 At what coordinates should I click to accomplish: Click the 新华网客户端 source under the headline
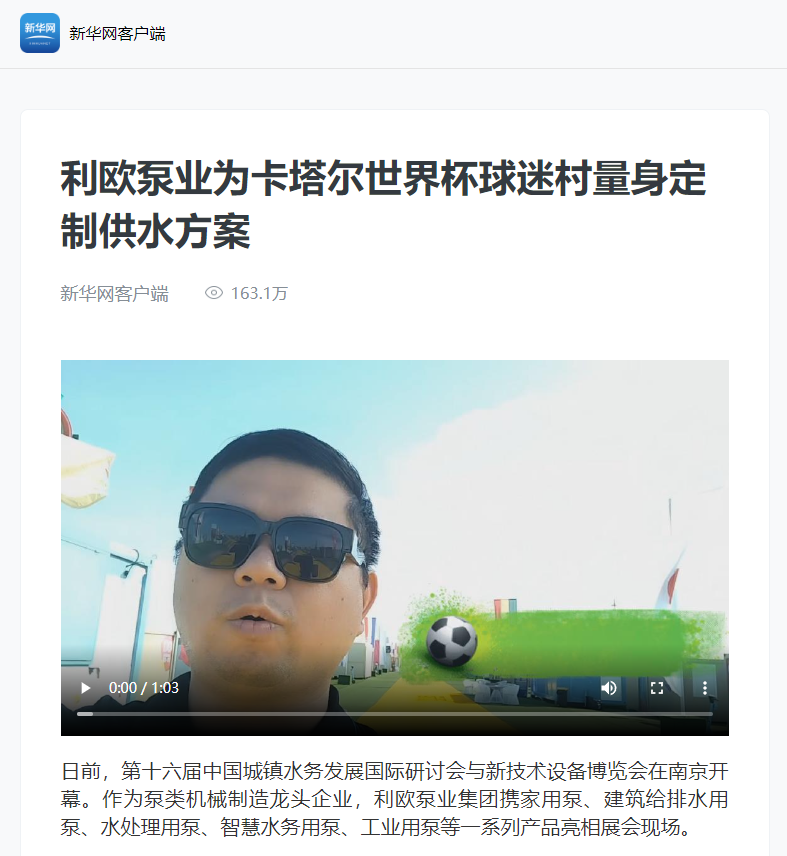[x=115, y=294]
